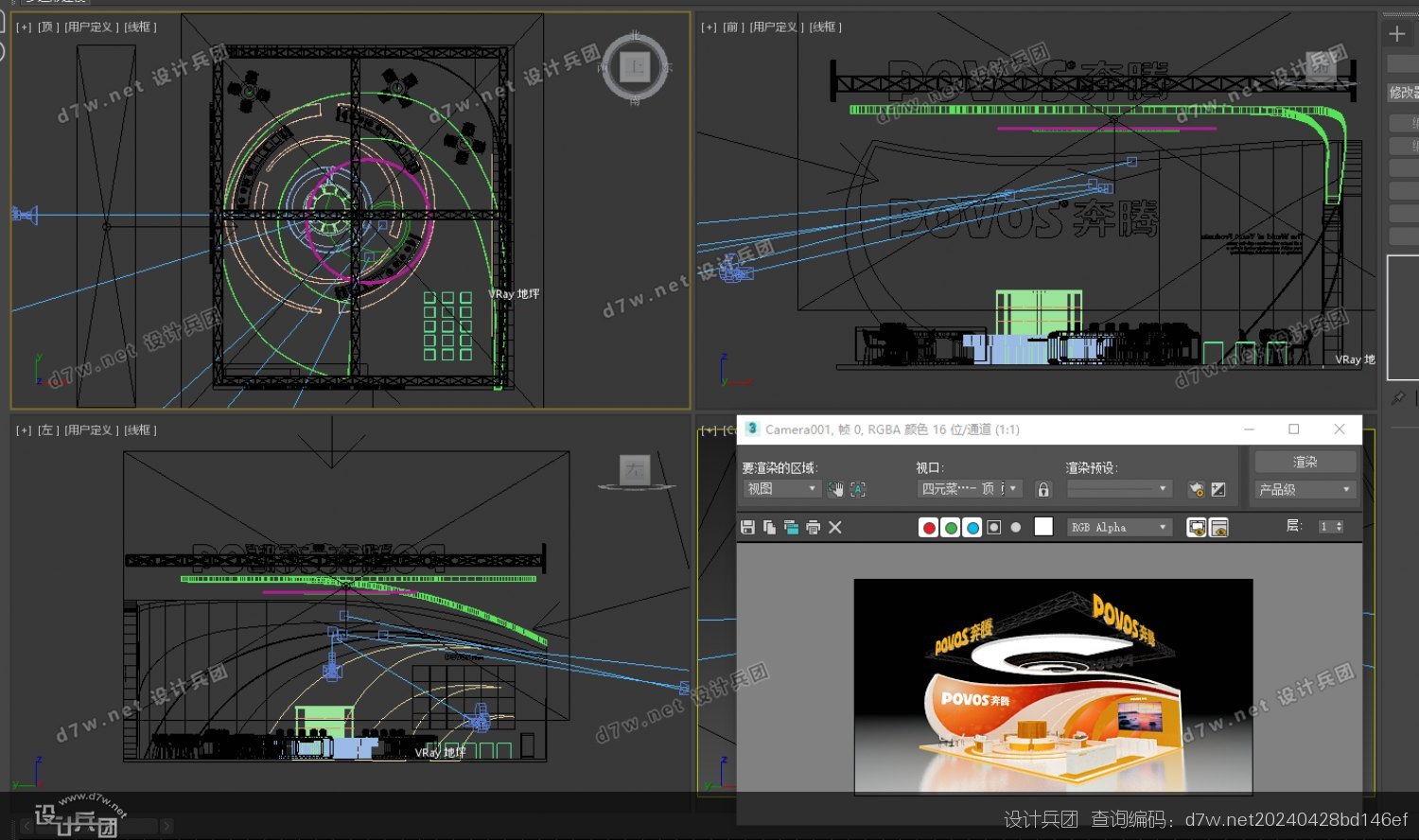Click the white color swatch

coord(1043,527)
